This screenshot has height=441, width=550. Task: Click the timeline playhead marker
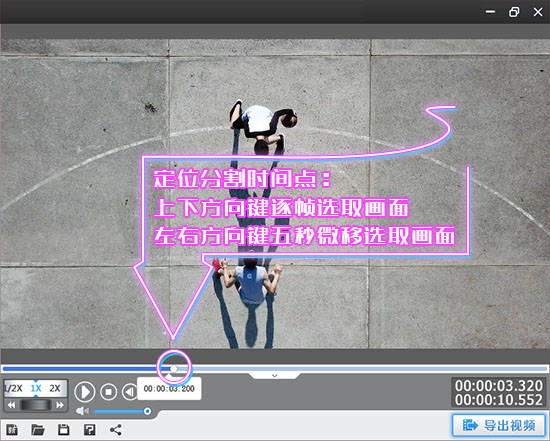(174, 368)
